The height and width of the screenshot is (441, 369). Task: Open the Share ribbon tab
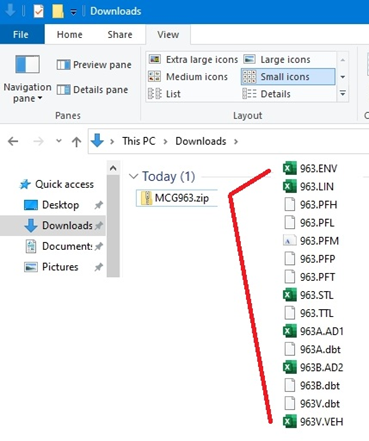[120, 35]
